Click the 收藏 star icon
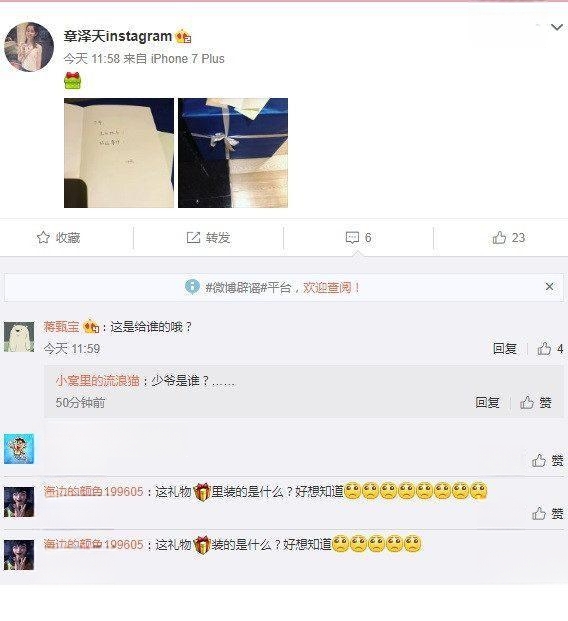 (x=43, y=238)
